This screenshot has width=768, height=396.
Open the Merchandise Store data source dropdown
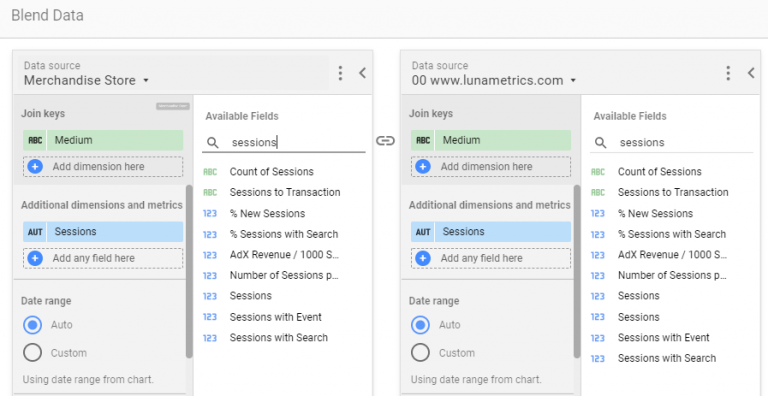(86, 80)
